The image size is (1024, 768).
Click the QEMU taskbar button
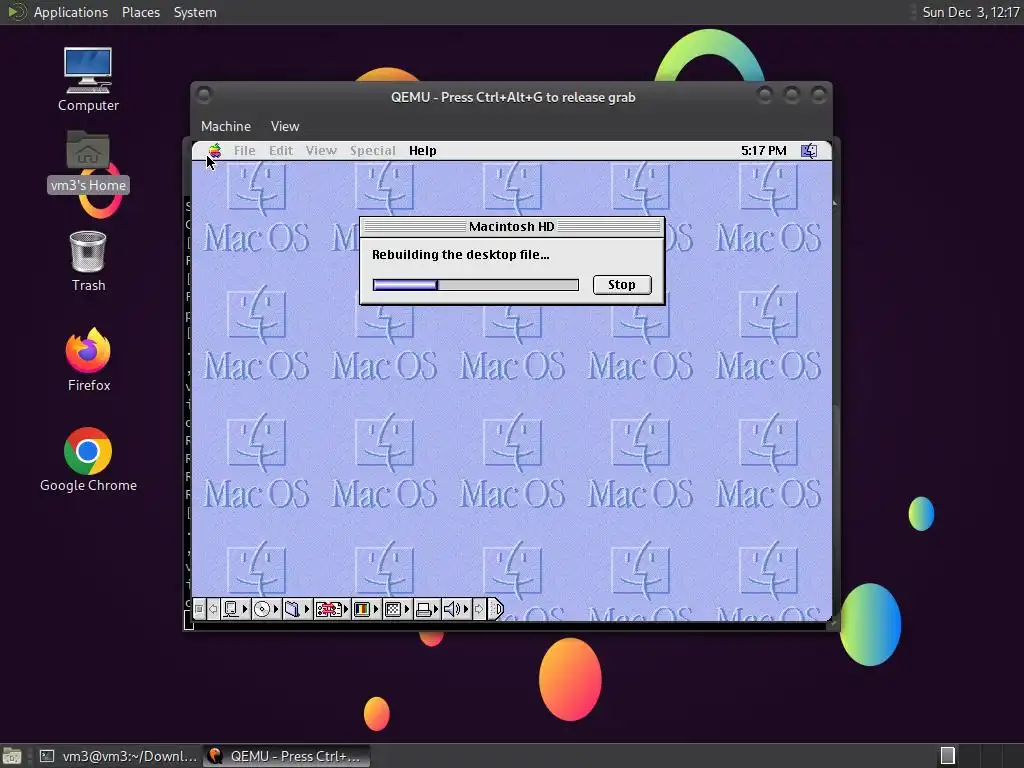tap(286, 756)
